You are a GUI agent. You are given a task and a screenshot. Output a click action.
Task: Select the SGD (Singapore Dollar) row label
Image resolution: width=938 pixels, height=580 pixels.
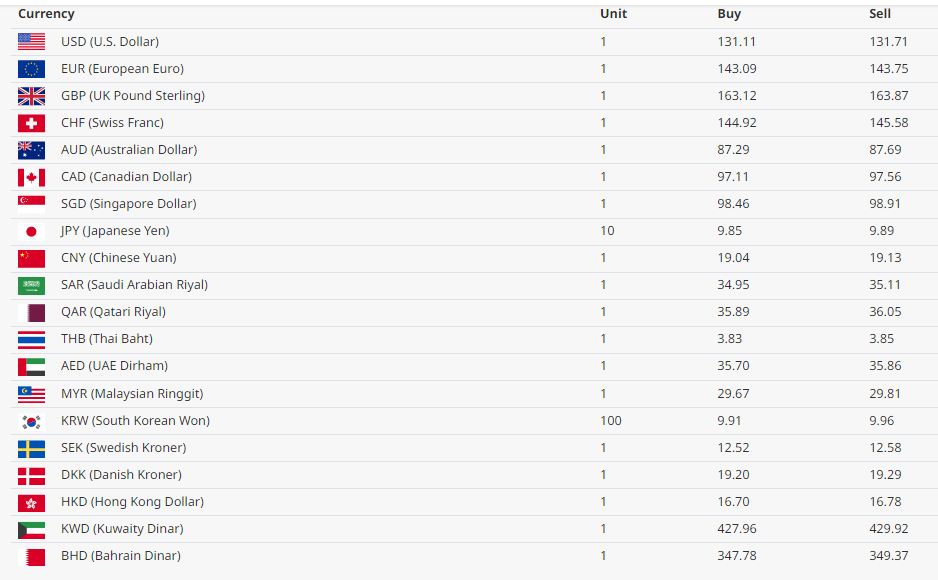(129, 204)
